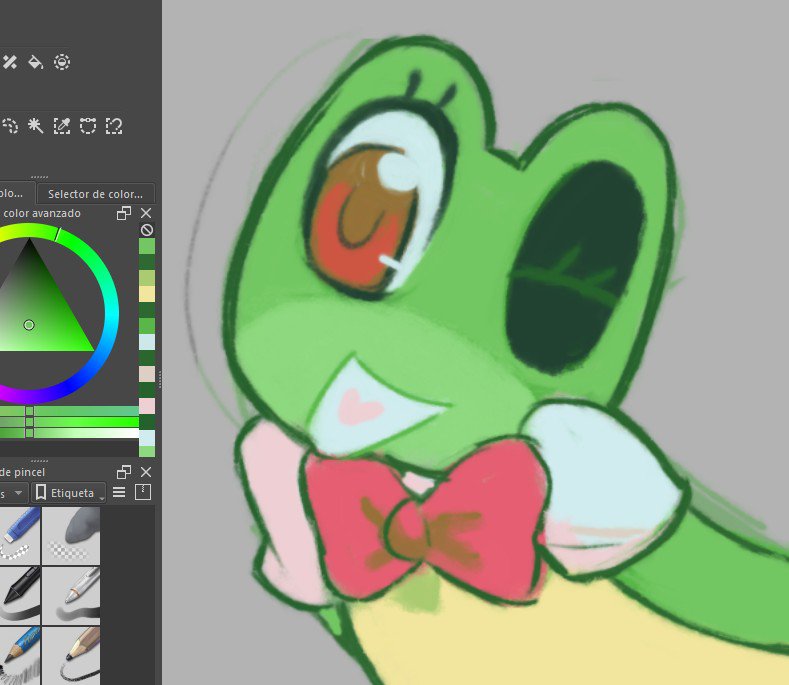Switch to the partially visible 'olo...' tab

pos(17,194)
